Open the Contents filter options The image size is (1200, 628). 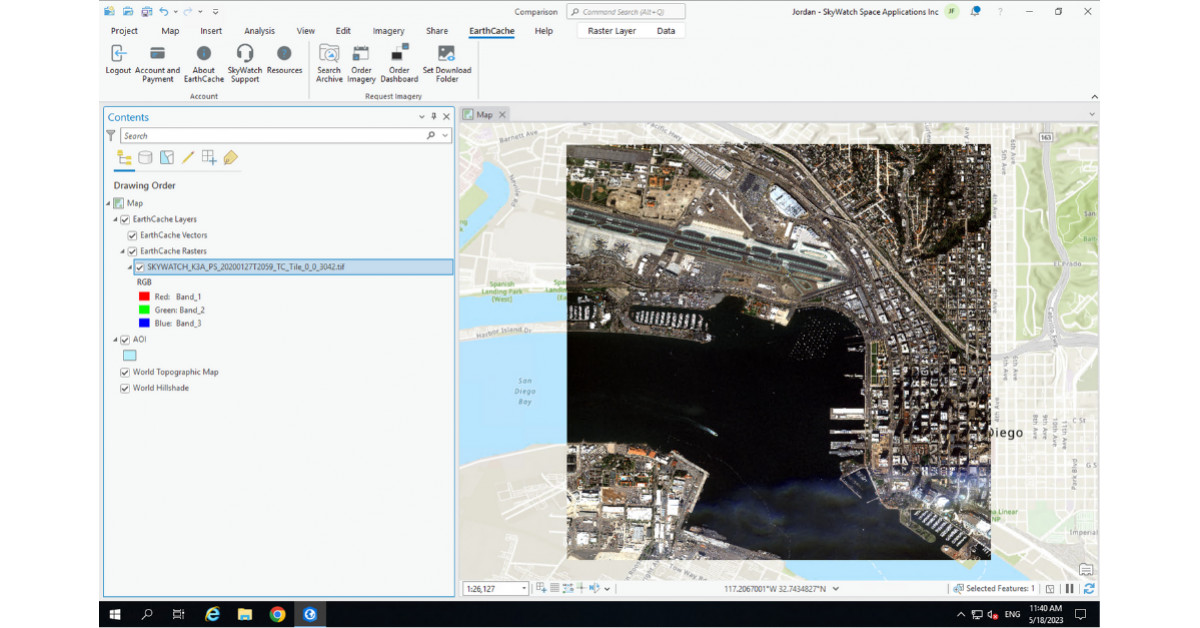[x=111, y=136]
